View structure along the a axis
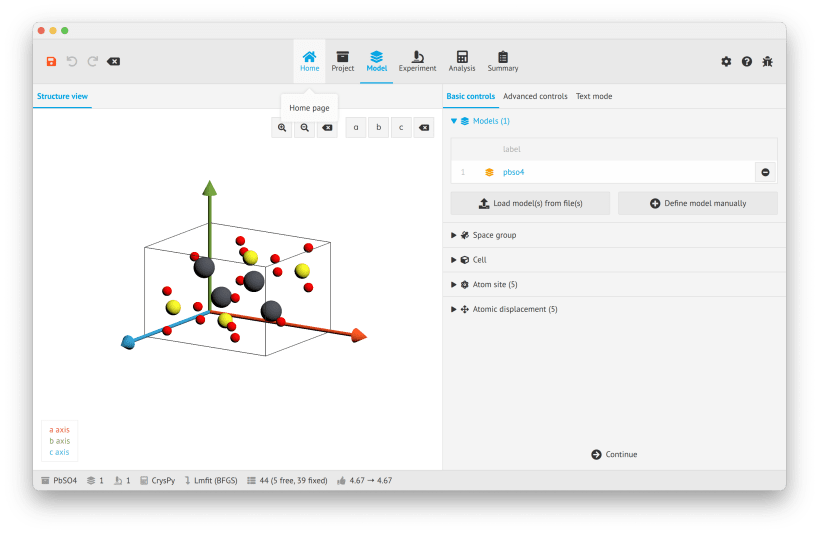 point(356,127)
